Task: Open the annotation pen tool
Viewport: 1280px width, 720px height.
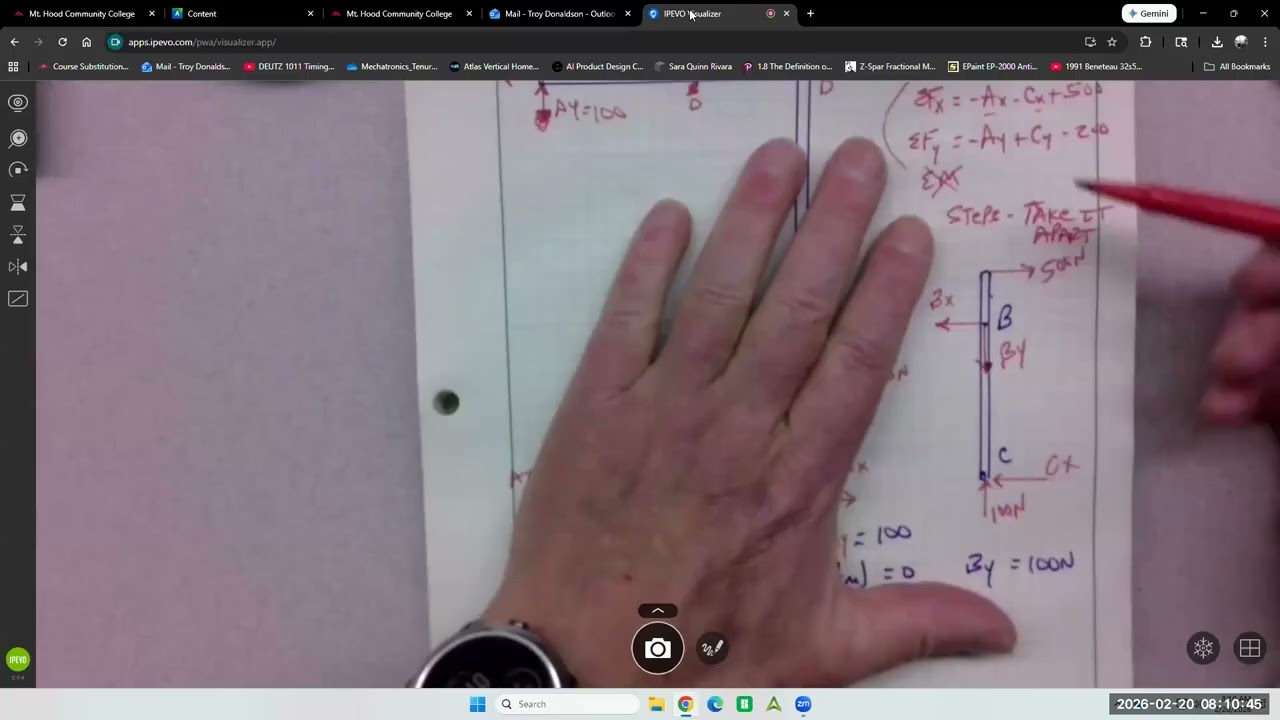Action: click(x=712, y=649)
